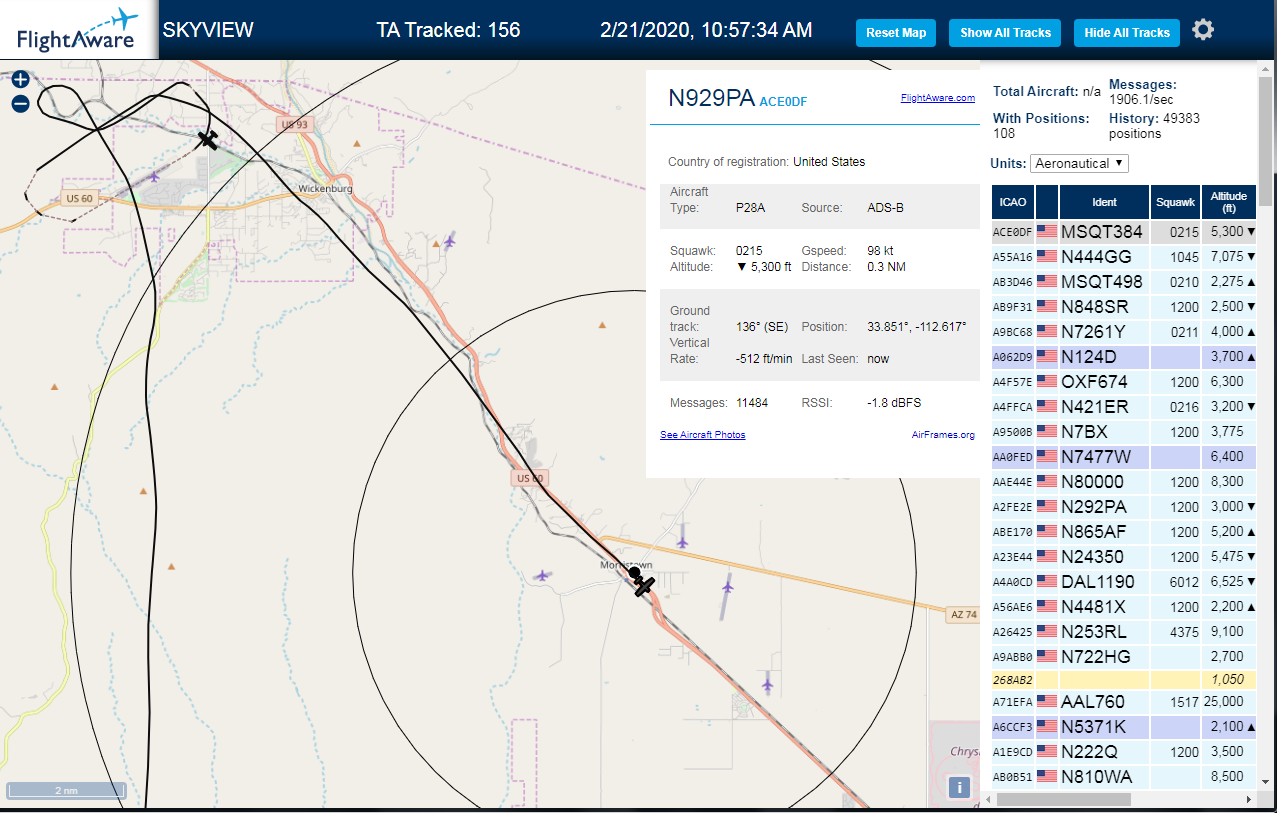Image resolution: width=1277 pixels, height=813 pixels.
Task: Click Hide All Tracks button
Action: point(1127,32)
